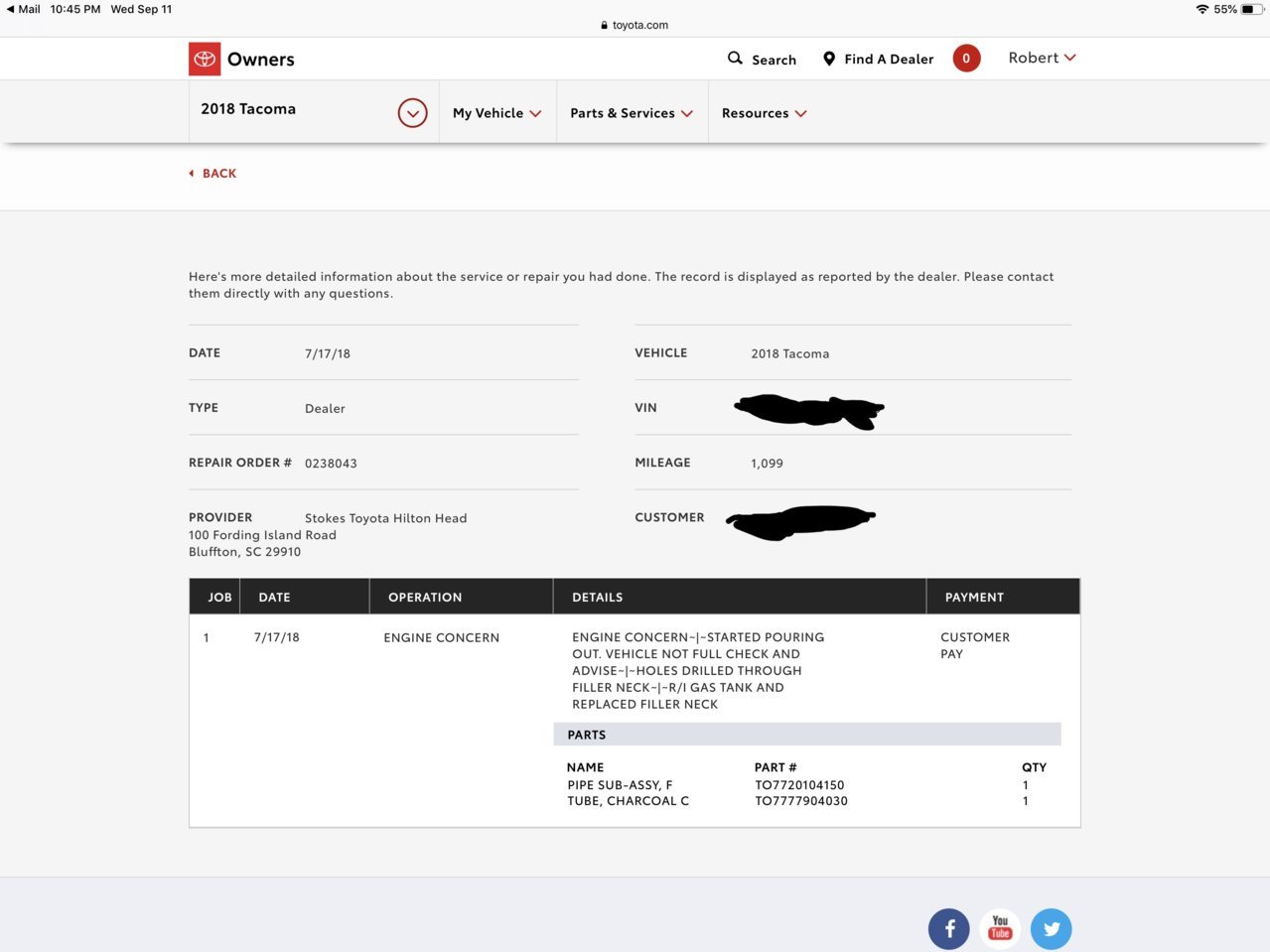Expand the 2018 Tacoma vehicle selector
Screen dimensions: 1270x952
pos(412,113)
